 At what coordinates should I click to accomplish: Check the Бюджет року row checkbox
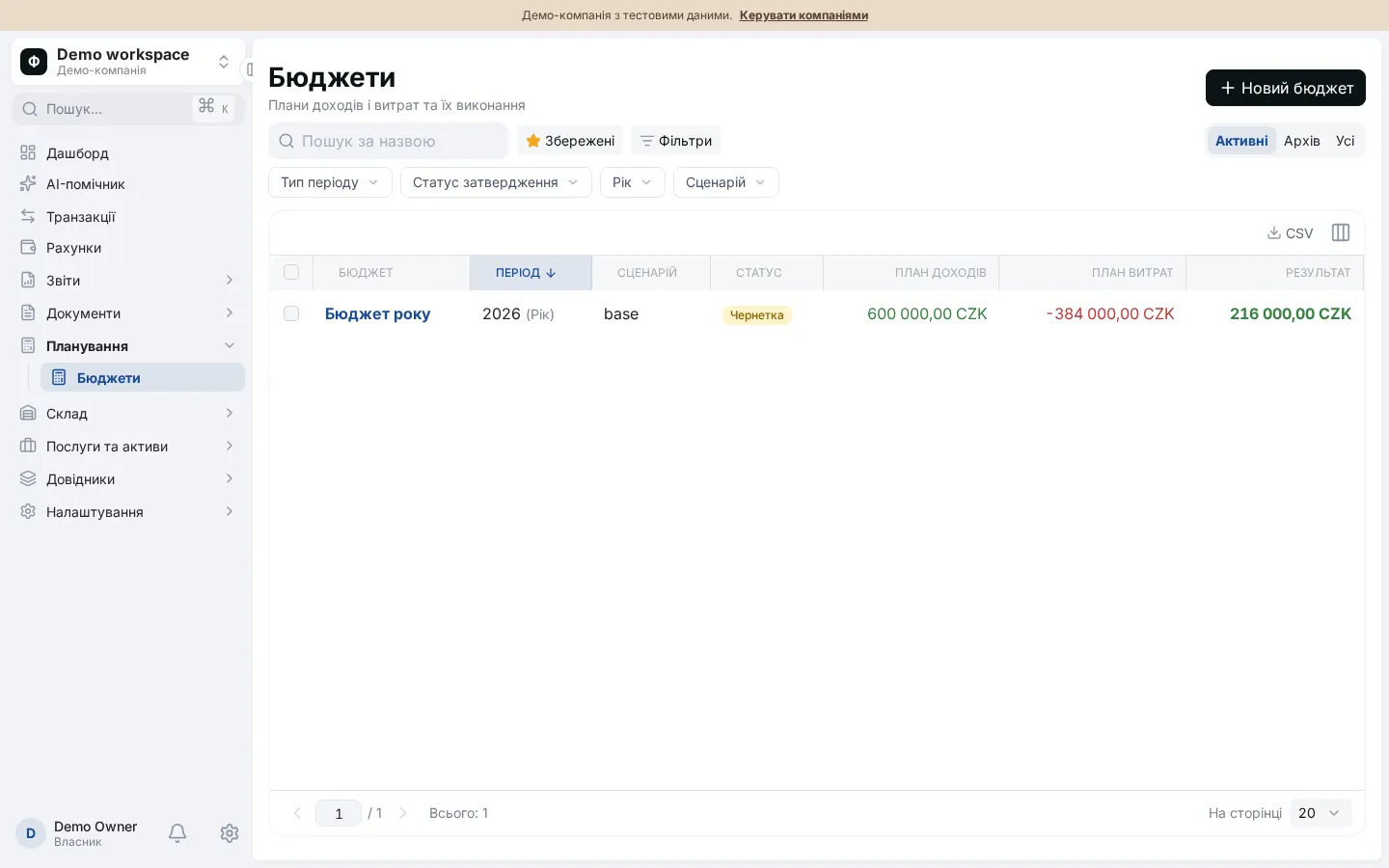[x=291, y=313]
